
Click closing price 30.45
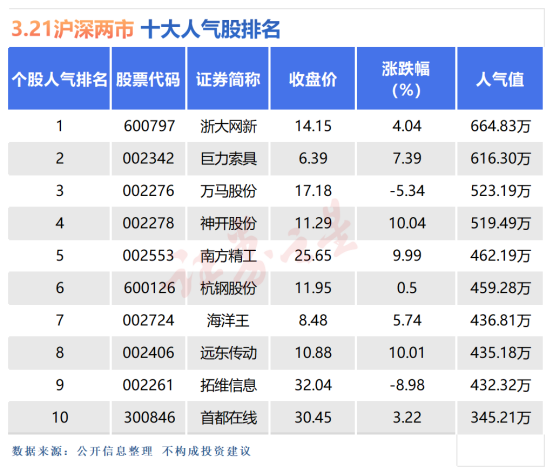313,418
